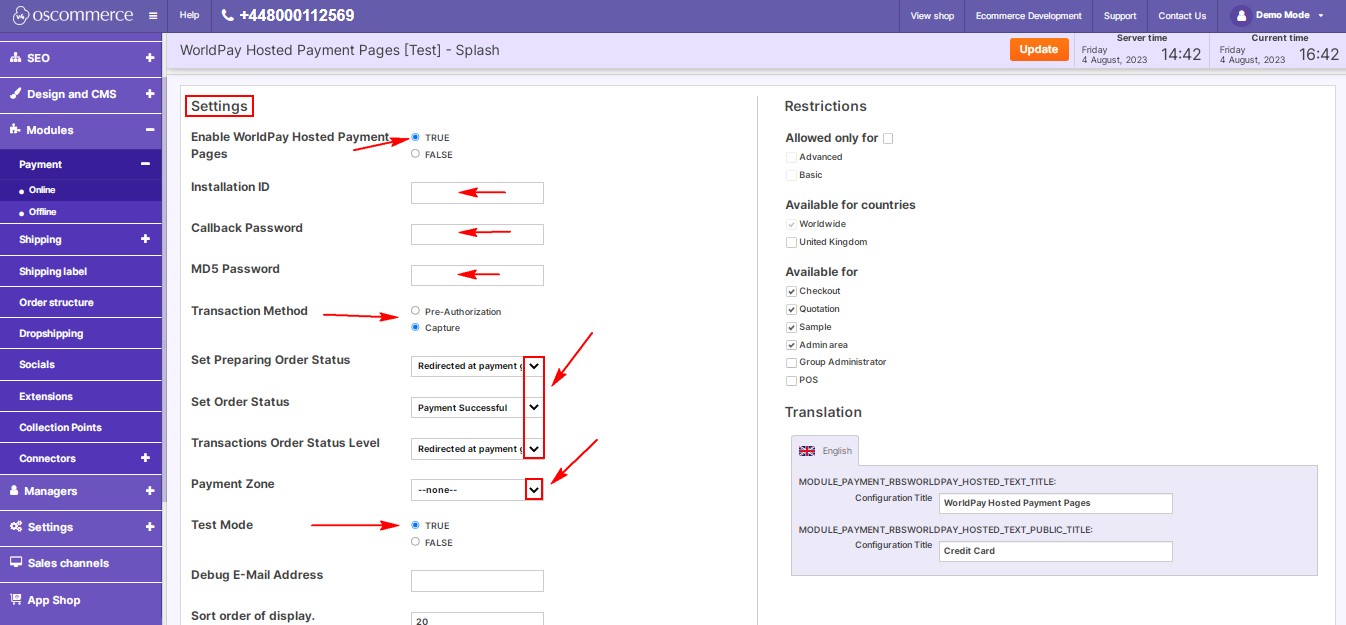Uncheck the Admin area checkbox
Screen dimensions: 1346x625
coord(791,344)
